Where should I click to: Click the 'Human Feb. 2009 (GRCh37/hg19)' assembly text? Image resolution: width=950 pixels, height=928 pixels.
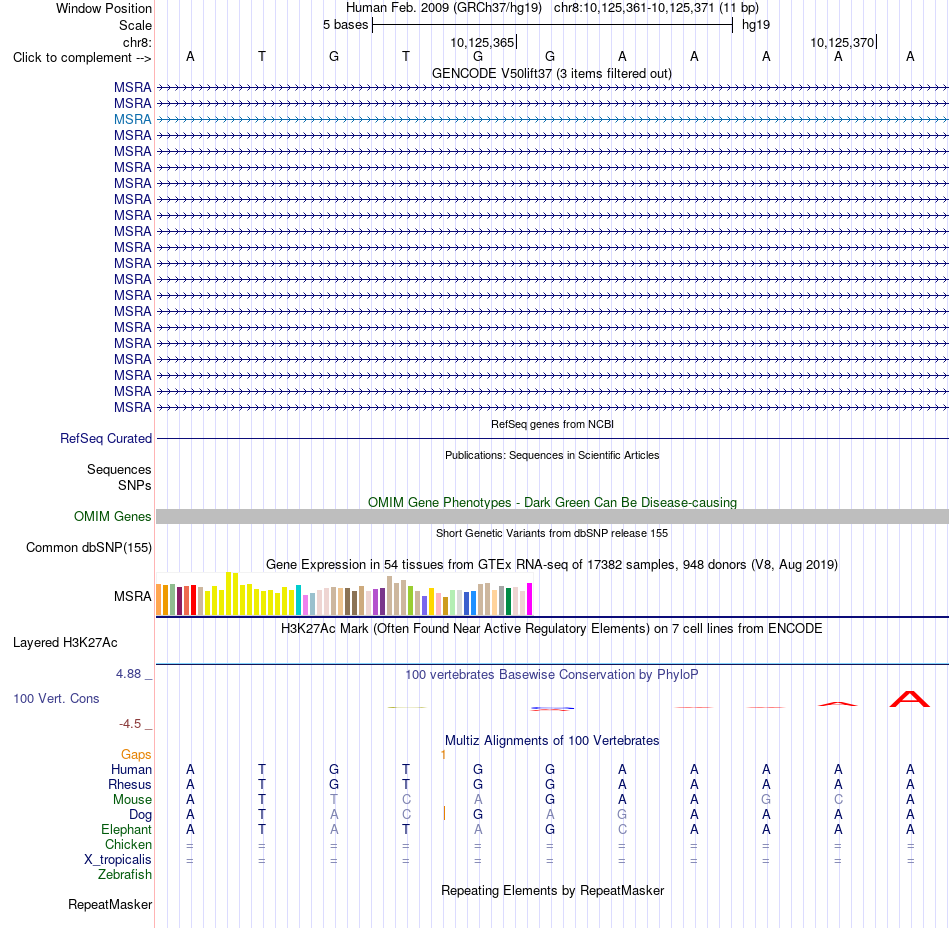443,8
